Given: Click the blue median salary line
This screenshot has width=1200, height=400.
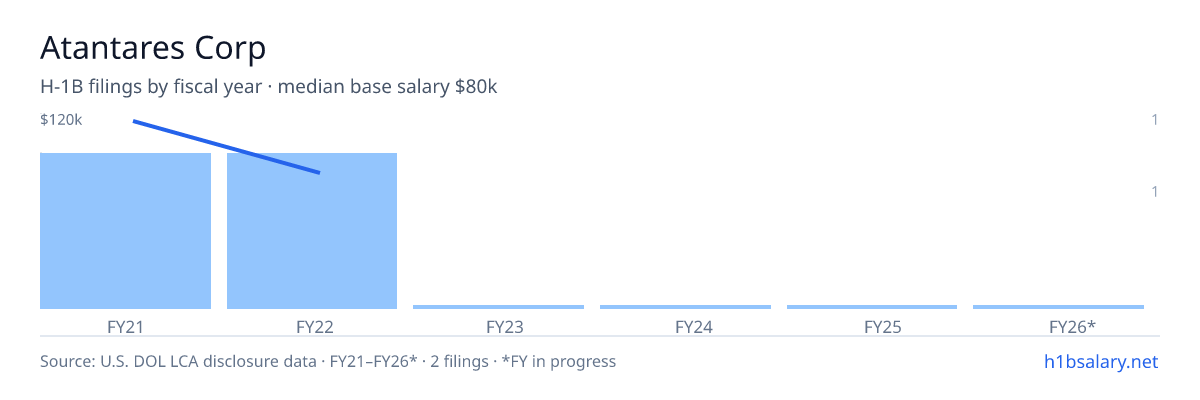Looking at the screenshot, I should 226,147.
